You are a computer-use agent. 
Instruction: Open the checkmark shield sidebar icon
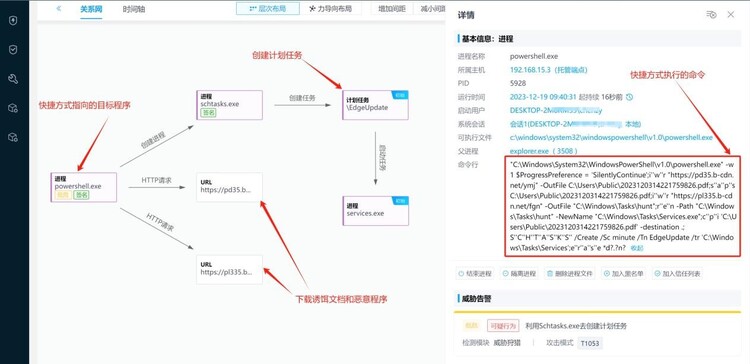[13, 50]
